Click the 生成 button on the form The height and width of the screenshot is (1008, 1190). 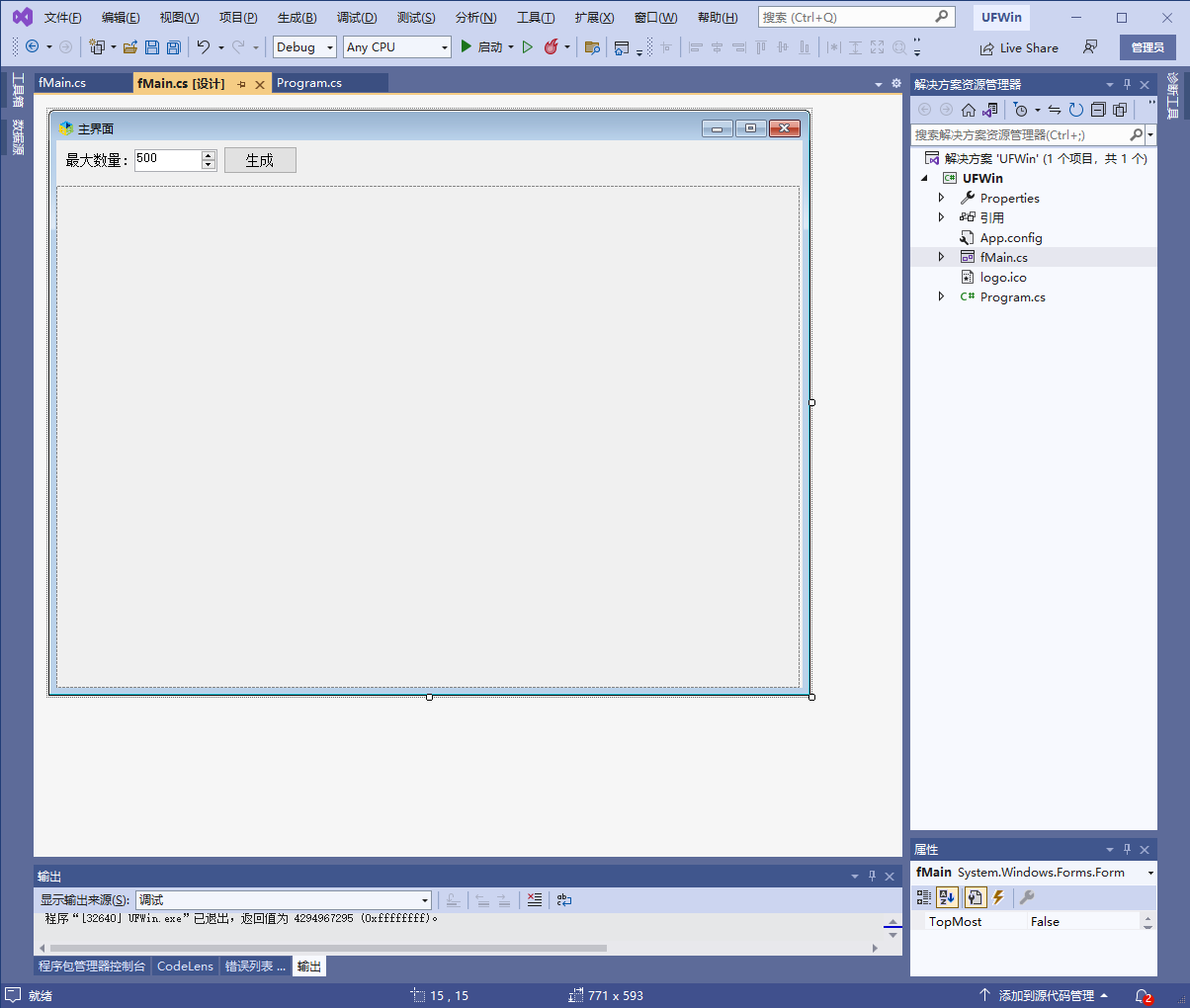pyautogui.click(x=260, y=160)
